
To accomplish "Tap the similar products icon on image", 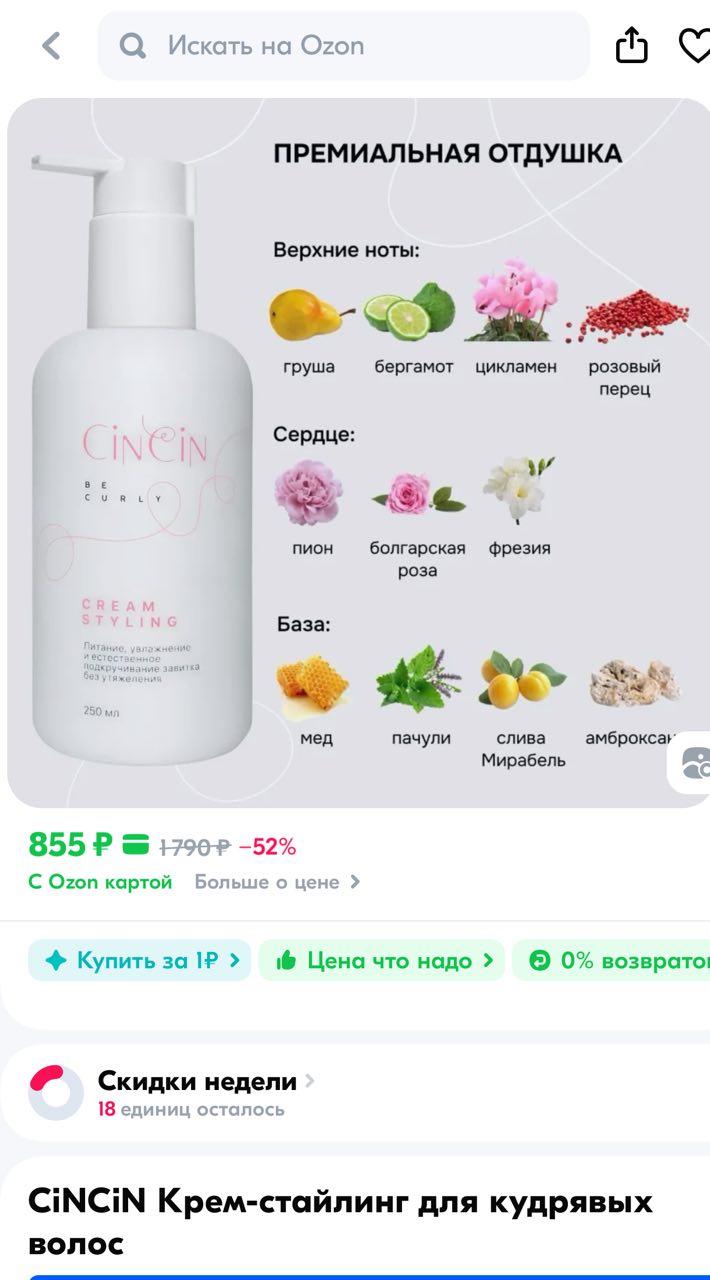I will [693, 764].
